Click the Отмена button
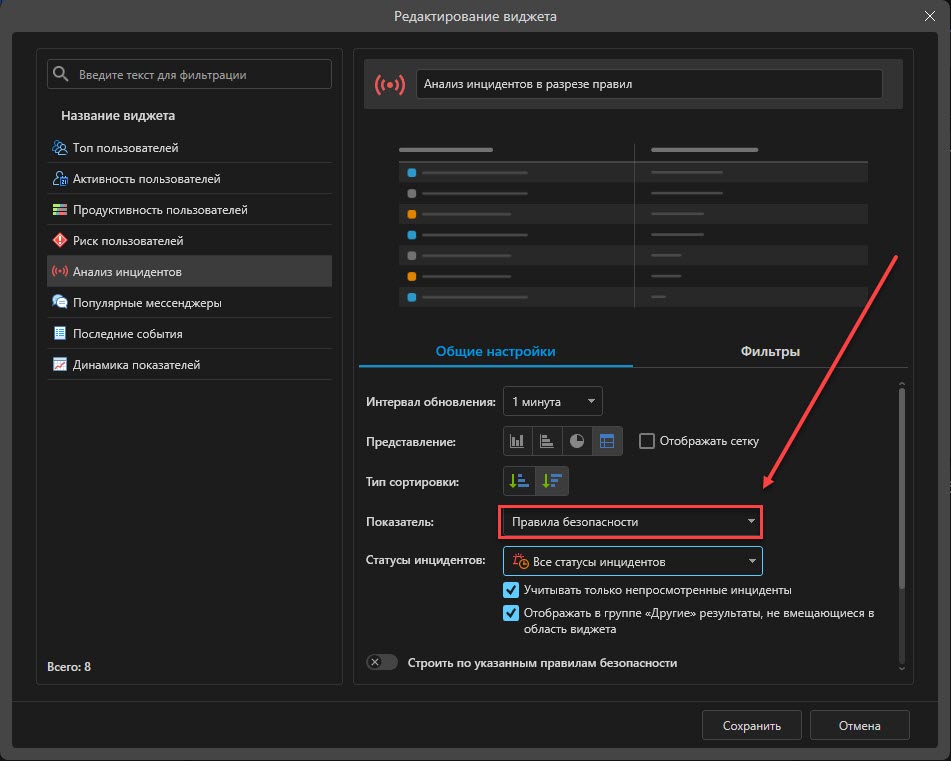Image resolution: width=951 pixels, height=761 pixels. (859, 725)
